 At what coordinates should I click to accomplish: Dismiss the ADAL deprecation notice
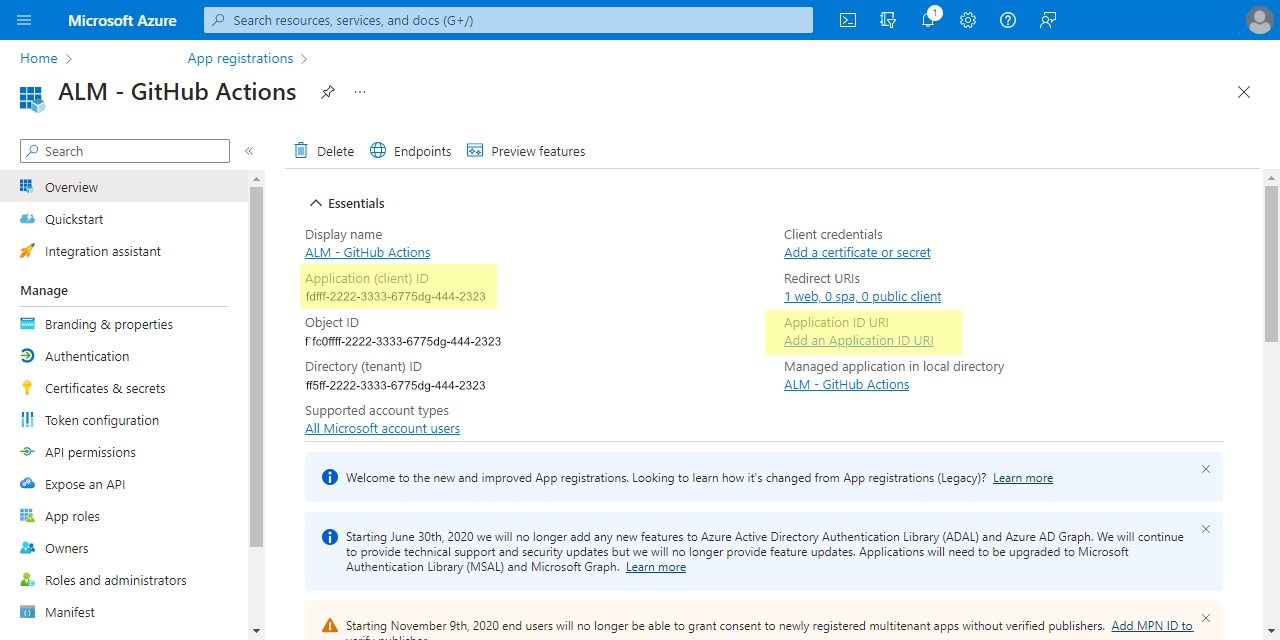tap(1205, 529)
